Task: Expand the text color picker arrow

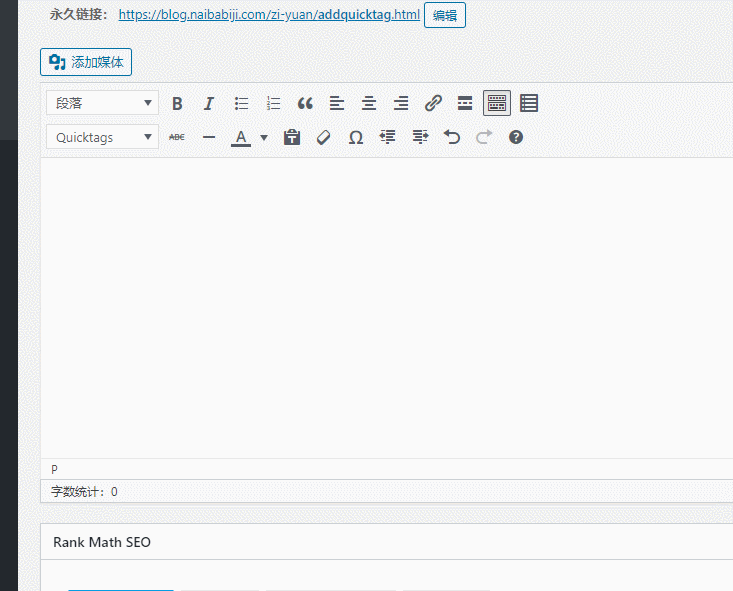Action: pyautogui.click(x=264, y=137)
